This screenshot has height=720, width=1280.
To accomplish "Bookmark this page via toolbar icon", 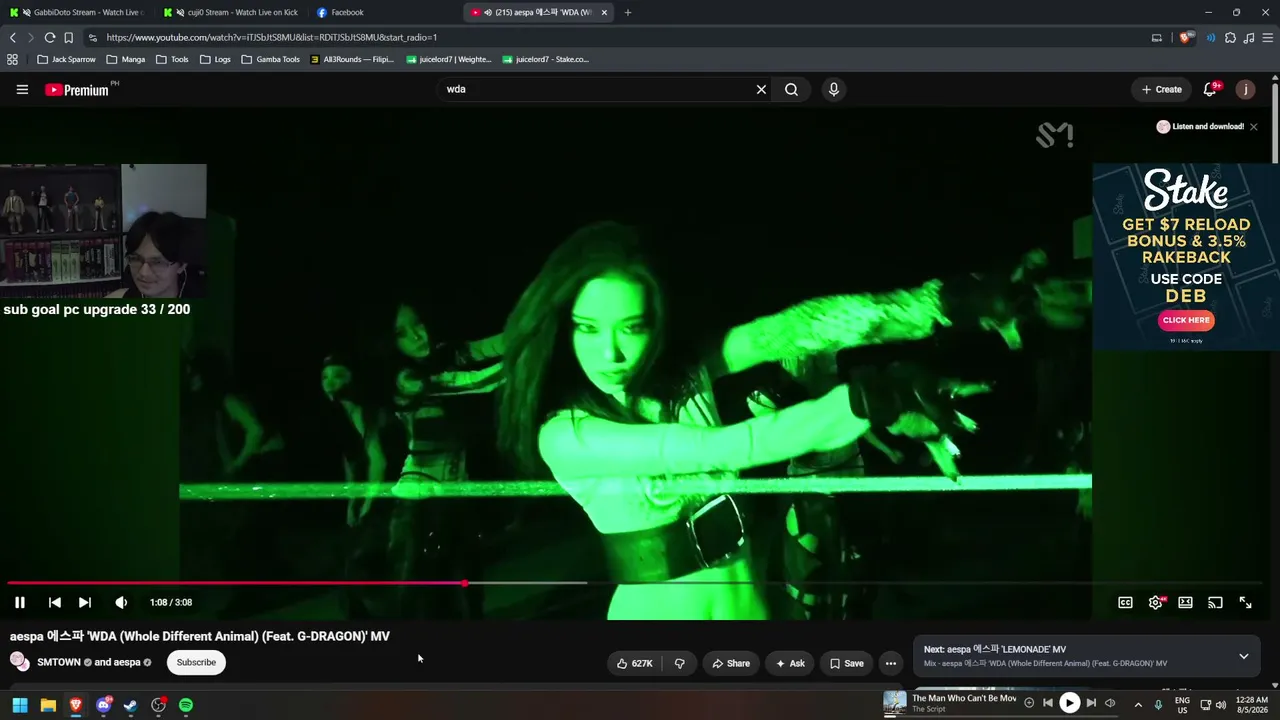I will click(68, 38).
